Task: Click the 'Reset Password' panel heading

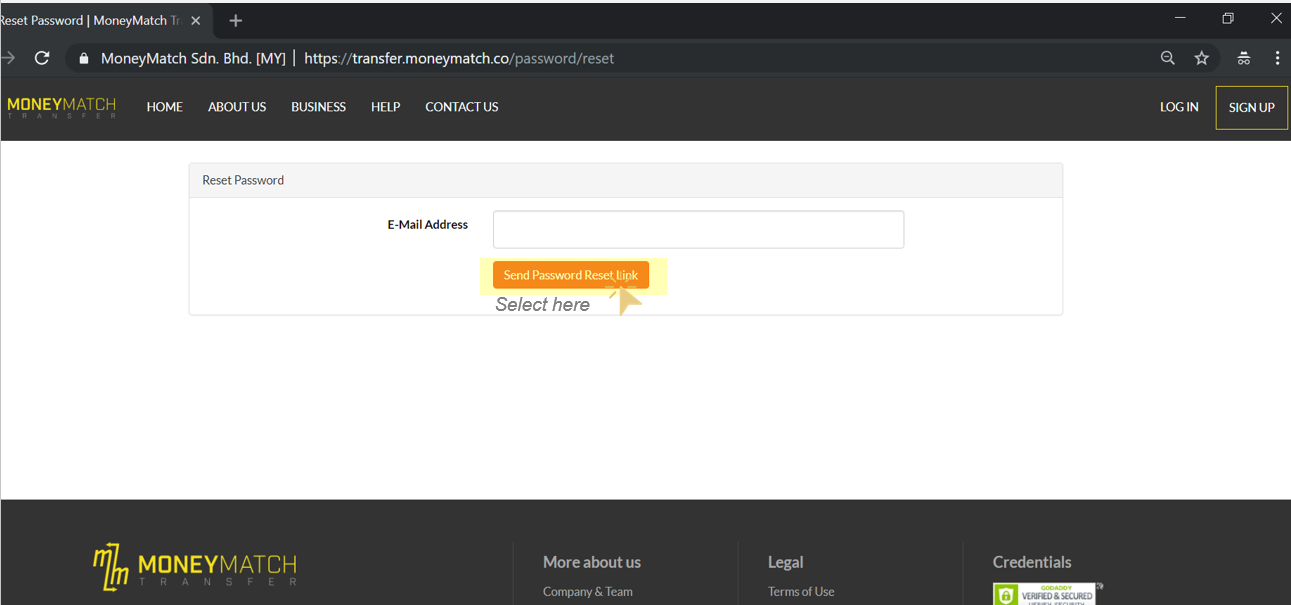Action: pos(243,180)
